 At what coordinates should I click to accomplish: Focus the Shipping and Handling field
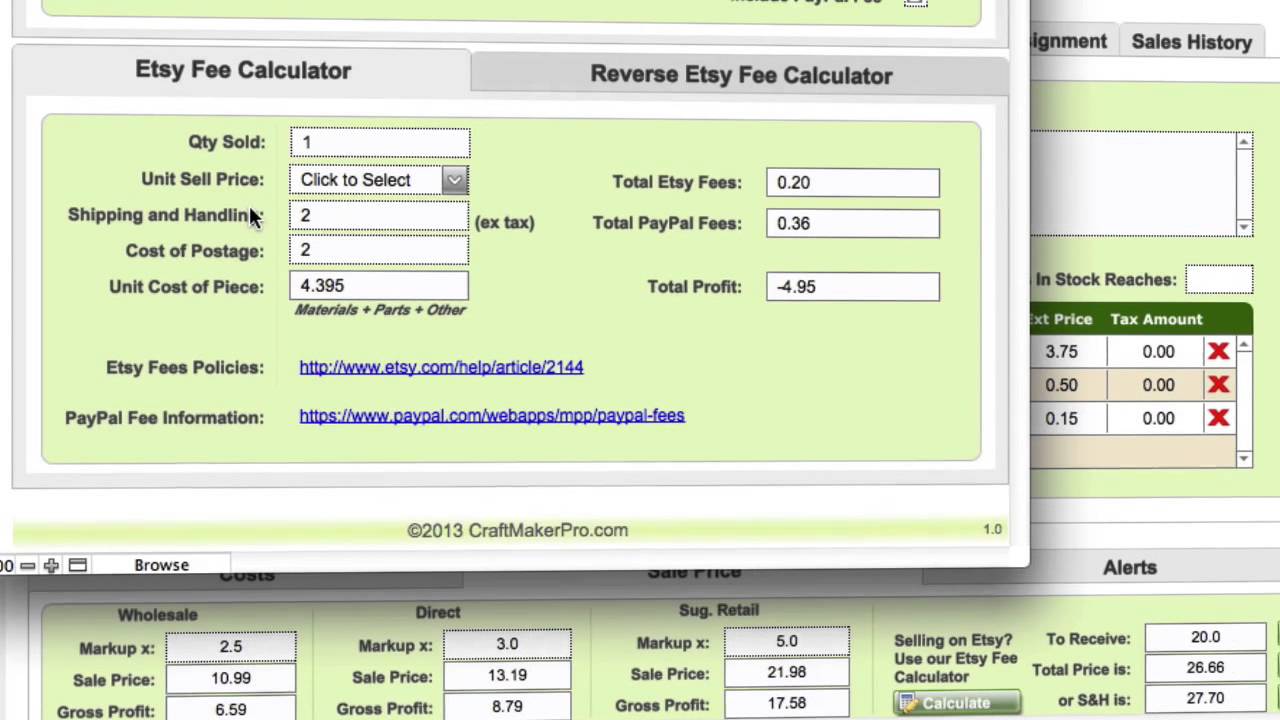379,216
